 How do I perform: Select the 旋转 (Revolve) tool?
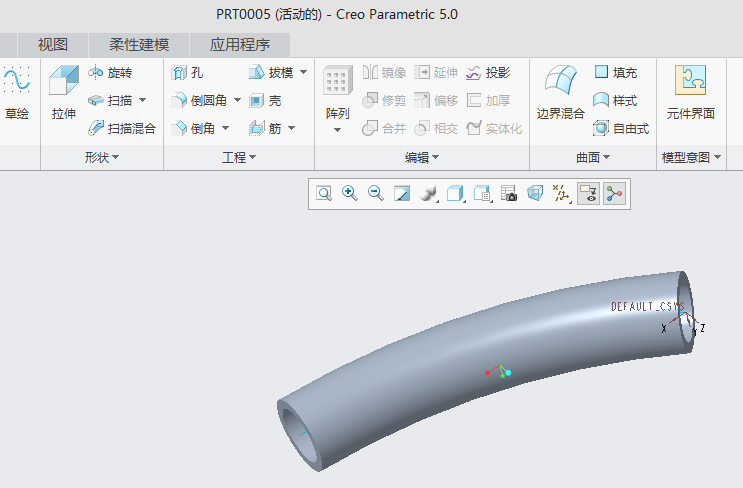110,72
